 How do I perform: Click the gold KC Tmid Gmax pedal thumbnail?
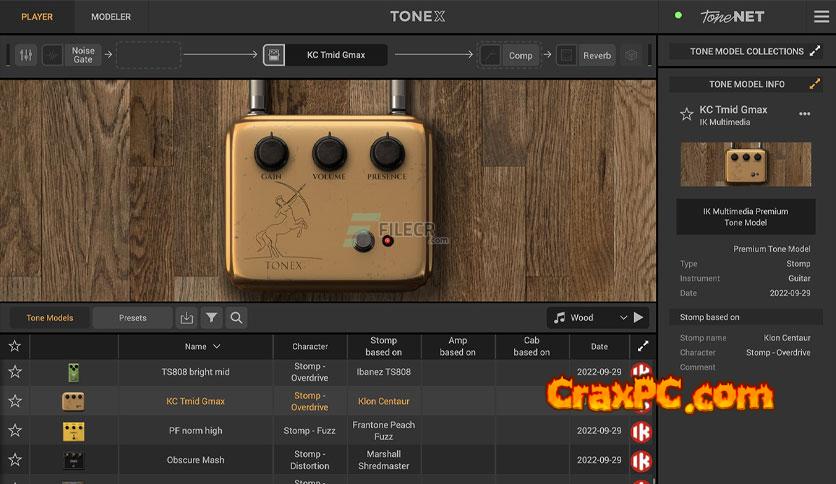[73, 401]
